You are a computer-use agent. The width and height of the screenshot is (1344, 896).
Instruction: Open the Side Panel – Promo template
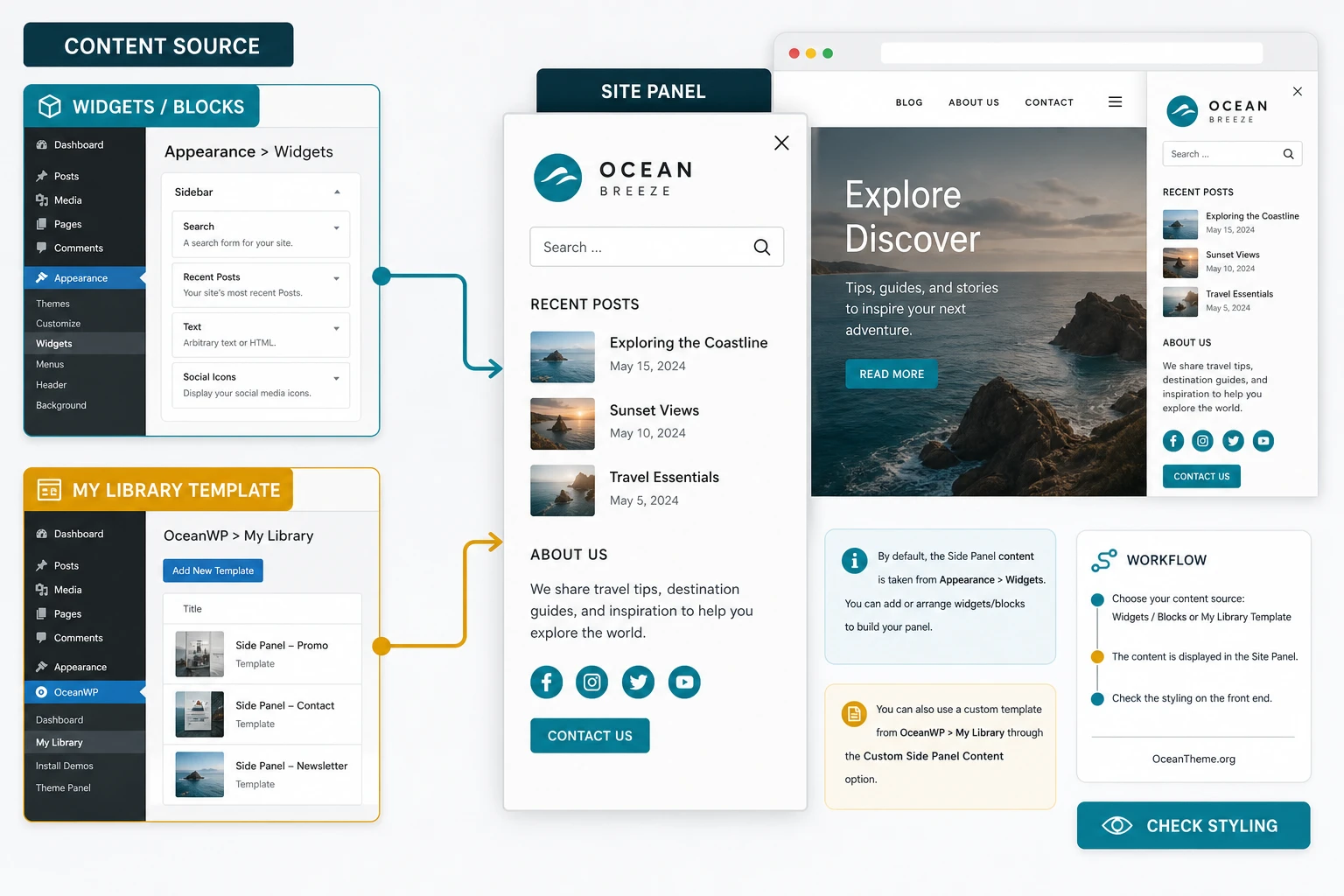(x=262, y=654)
